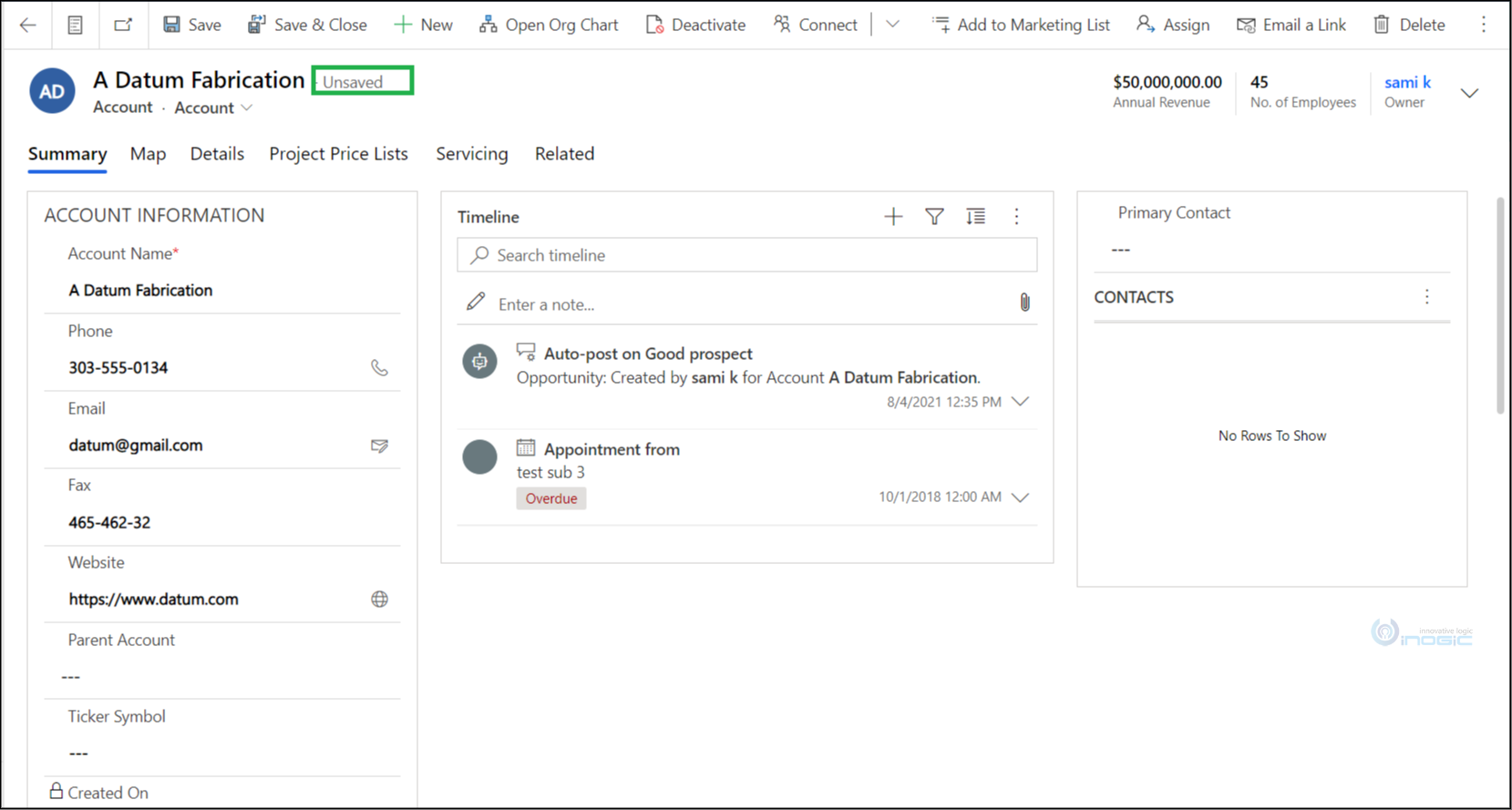Click the Parent Account lookup field
The image size is (1512, 810).
click(222, 677)
